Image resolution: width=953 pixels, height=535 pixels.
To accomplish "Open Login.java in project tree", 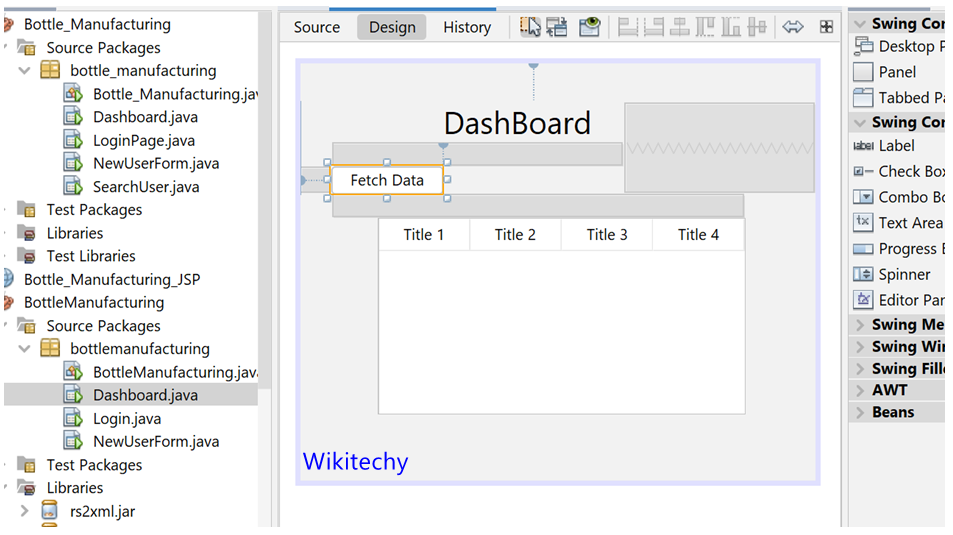I will (126, 418).
